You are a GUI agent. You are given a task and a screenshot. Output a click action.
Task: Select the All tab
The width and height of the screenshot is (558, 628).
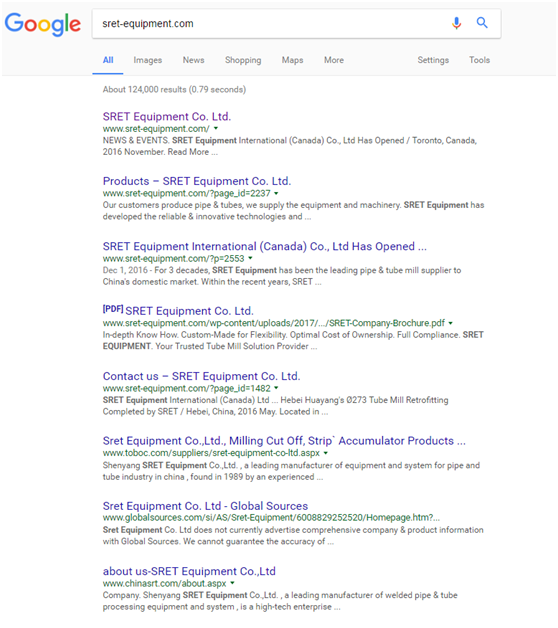click(x=108, y=60)
